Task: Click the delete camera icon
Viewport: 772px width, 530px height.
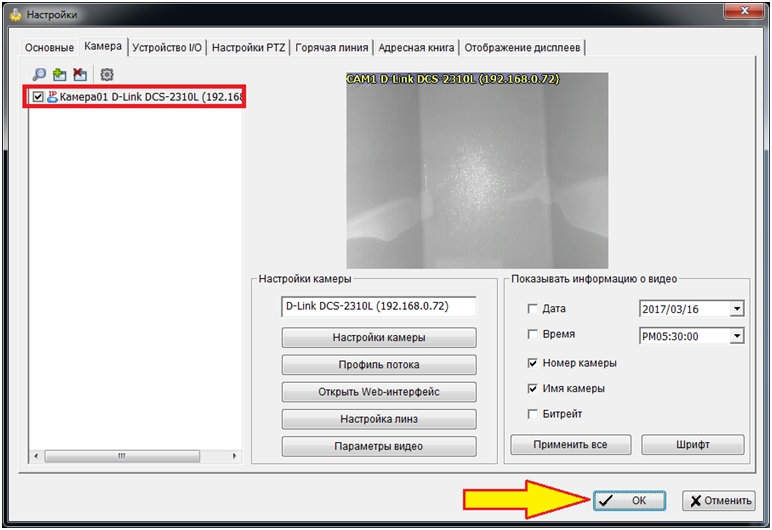Action: (x=79, y=74)
